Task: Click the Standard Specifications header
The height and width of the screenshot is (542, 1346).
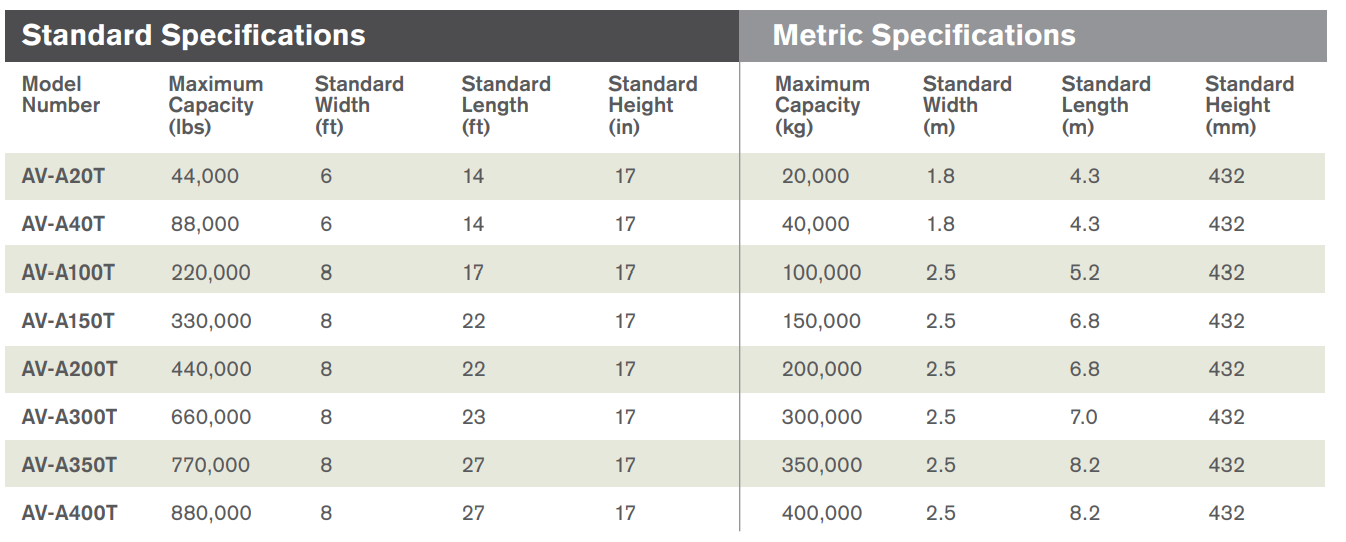Action: [193, 36]
